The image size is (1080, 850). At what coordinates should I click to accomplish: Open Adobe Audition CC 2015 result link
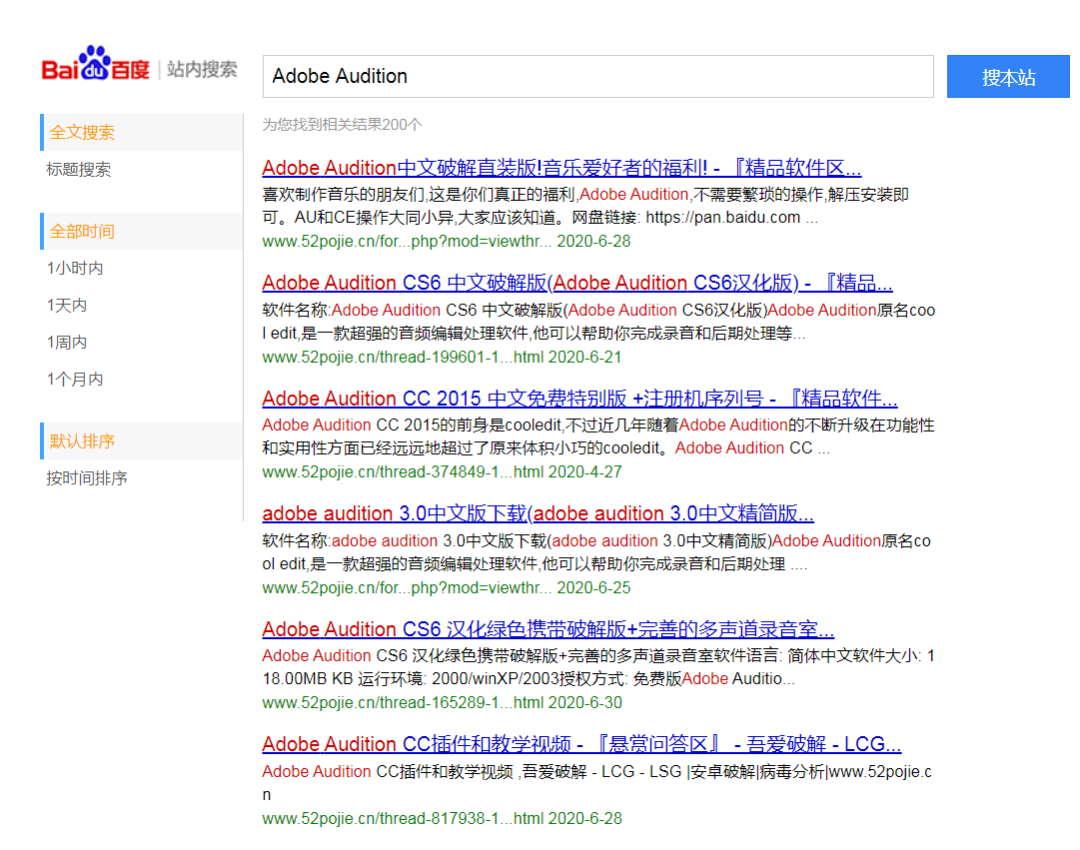pos(579,398)
